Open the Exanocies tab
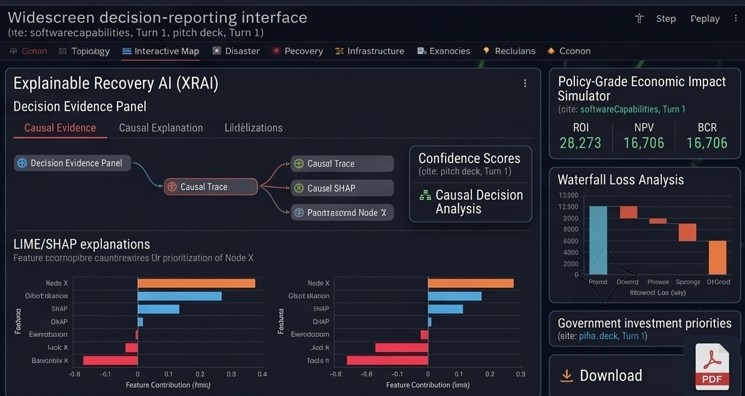Viewport: 745px width, 396px height. click(x=444, y=51)
